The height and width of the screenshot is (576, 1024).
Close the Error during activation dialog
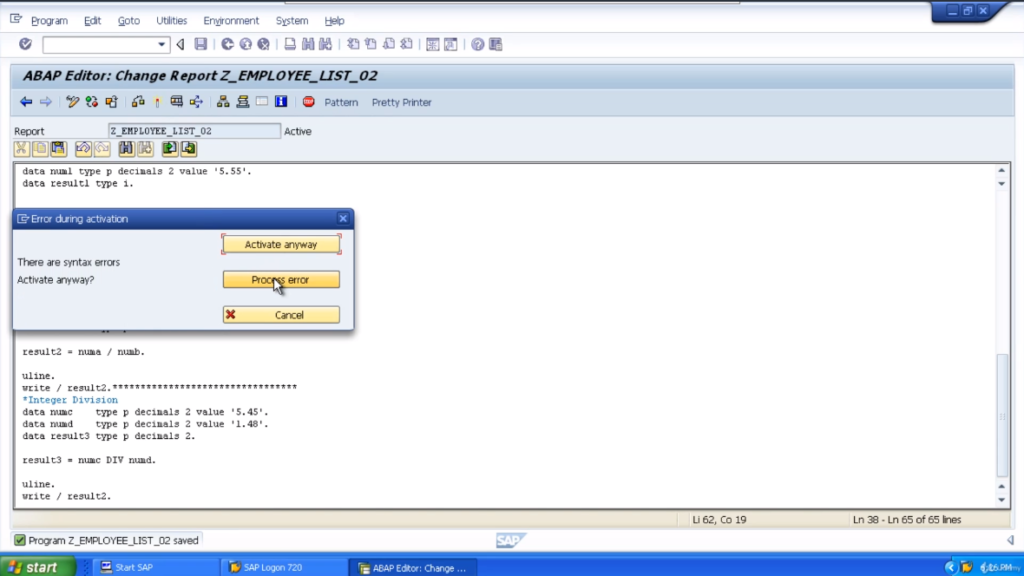343,219
